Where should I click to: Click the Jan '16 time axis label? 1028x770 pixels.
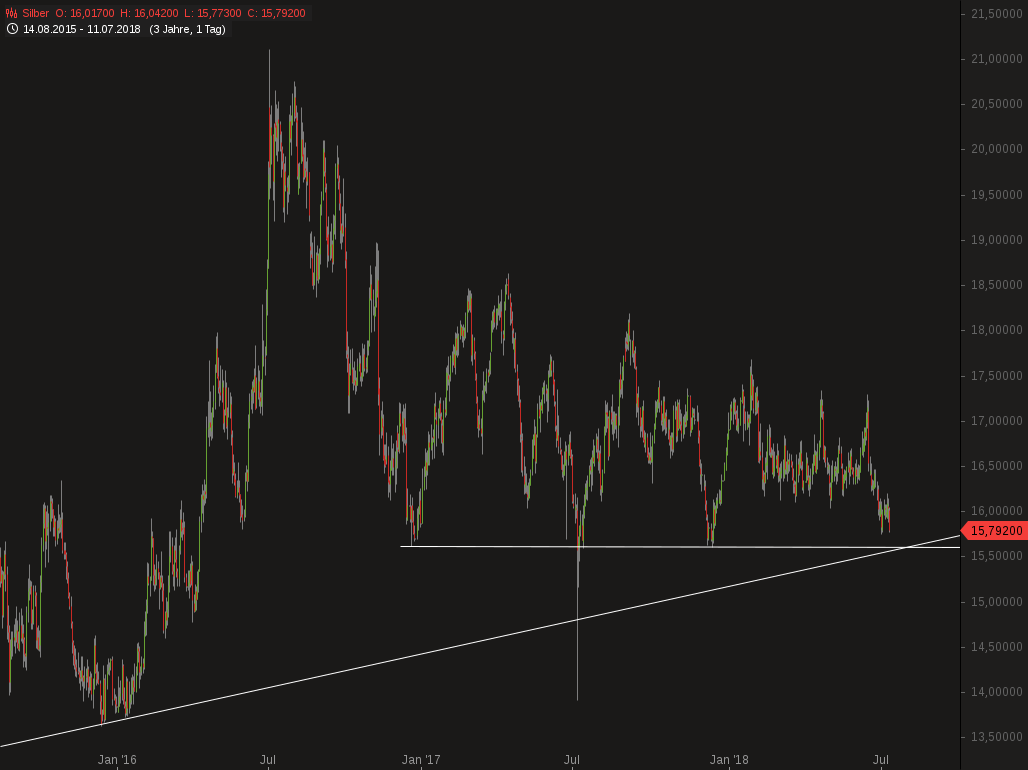point(117,760)
